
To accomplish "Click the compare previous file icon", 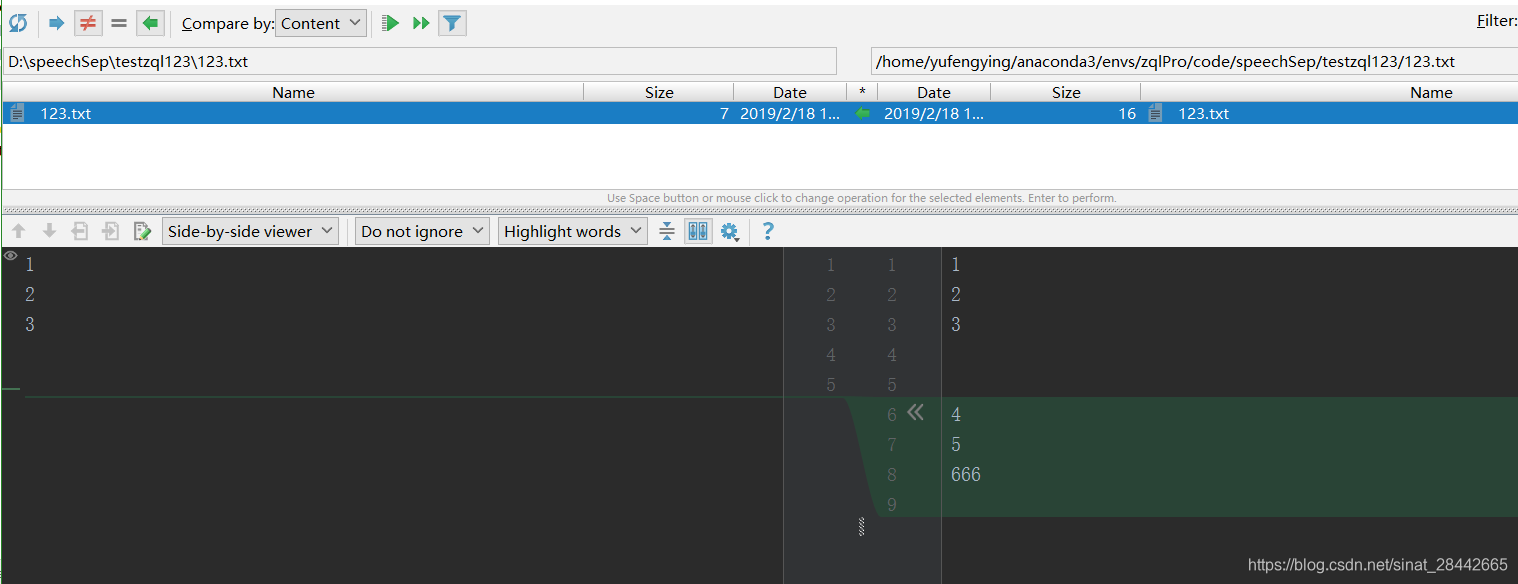I will click(80, 231).
